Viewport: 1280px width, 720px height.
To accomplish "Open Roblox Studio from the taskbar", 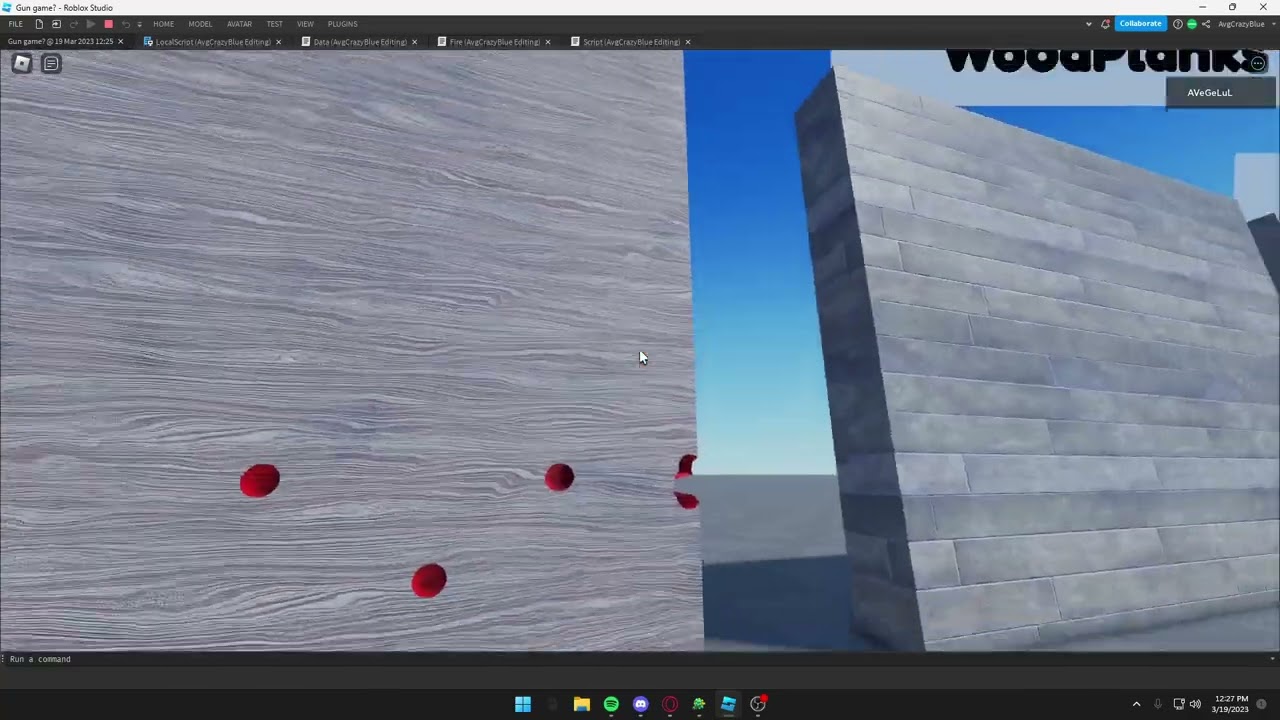I will (x=729, y=704).
